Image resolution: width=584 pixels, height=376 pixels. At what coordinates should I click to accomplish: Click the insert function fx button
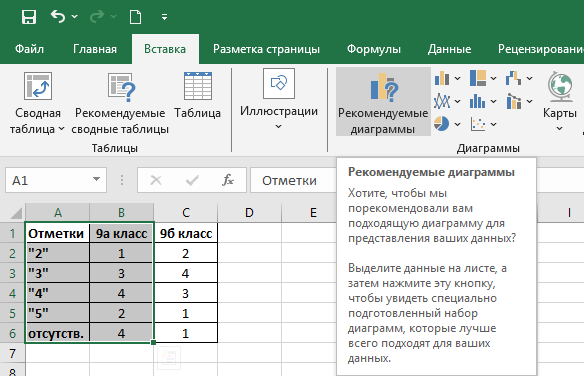pyautogui.click(x=228, y=180)
